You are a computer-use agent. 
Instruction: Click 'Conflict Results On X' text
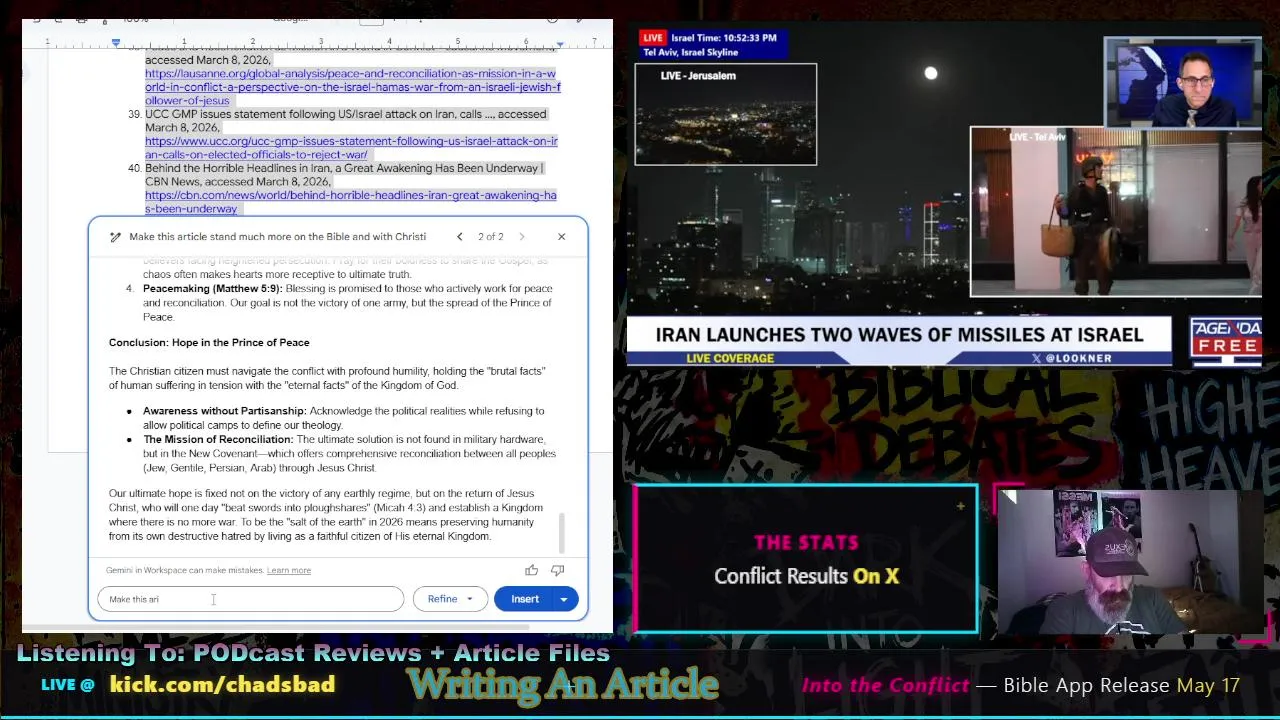(806, 576)
